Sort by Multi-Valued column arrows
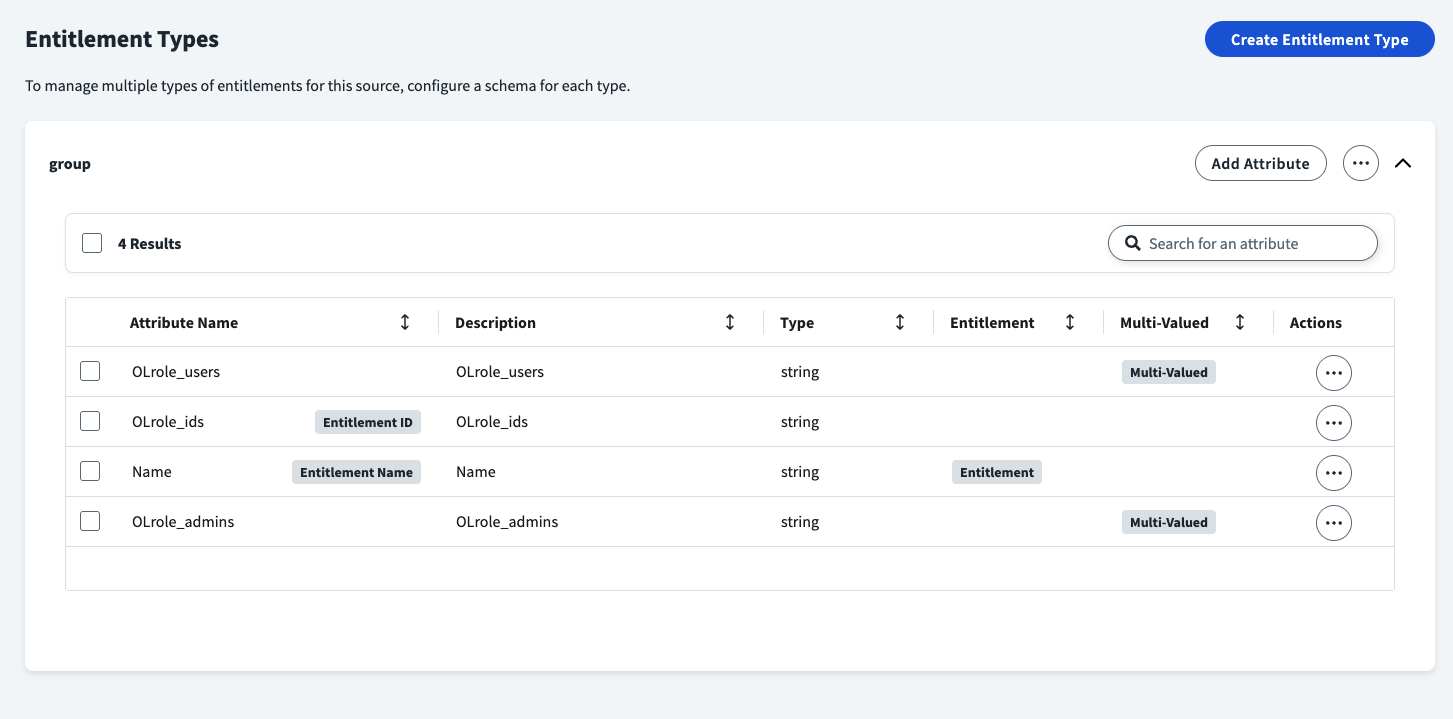This screenshot has height=719, width=1453. pos(1240,322)
